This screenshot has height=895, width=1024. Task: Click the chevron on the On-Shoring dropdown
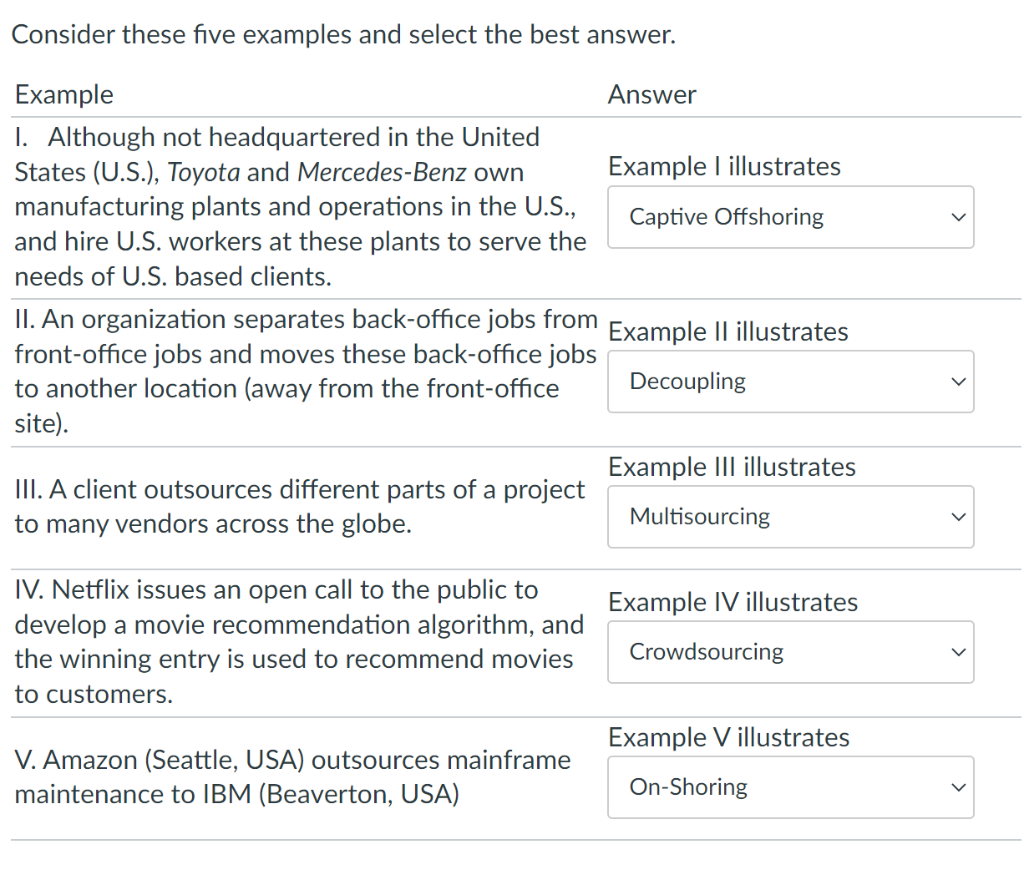pyautogui.click(x=958, y=787)
